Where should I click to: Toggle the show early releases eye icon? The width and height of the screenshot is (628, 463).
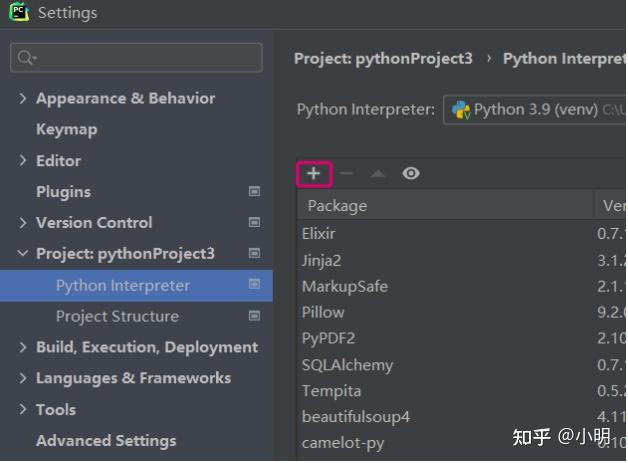click(x=410, y=174)
